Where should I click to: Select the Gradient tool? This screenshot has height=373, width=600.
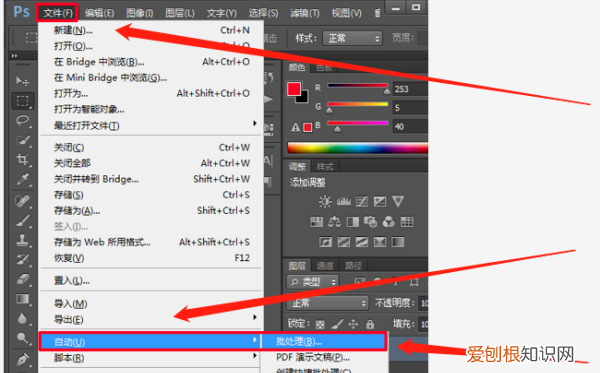click(23, 299)
